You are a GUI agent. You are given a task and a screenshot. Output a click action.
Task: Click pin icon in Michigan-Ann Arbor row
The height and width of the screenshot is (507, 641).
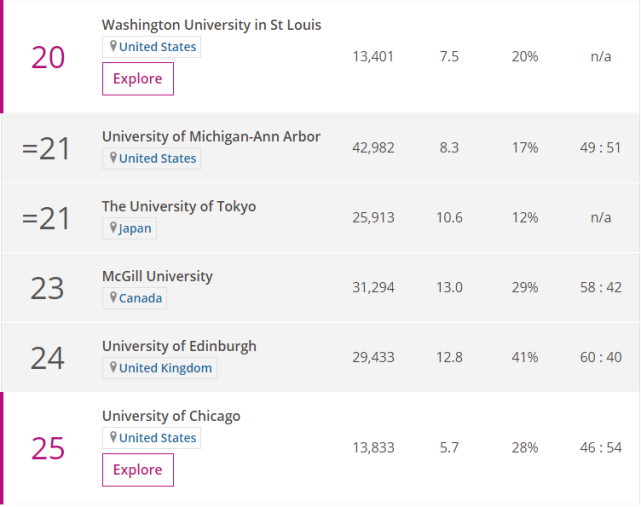point(113,158)
